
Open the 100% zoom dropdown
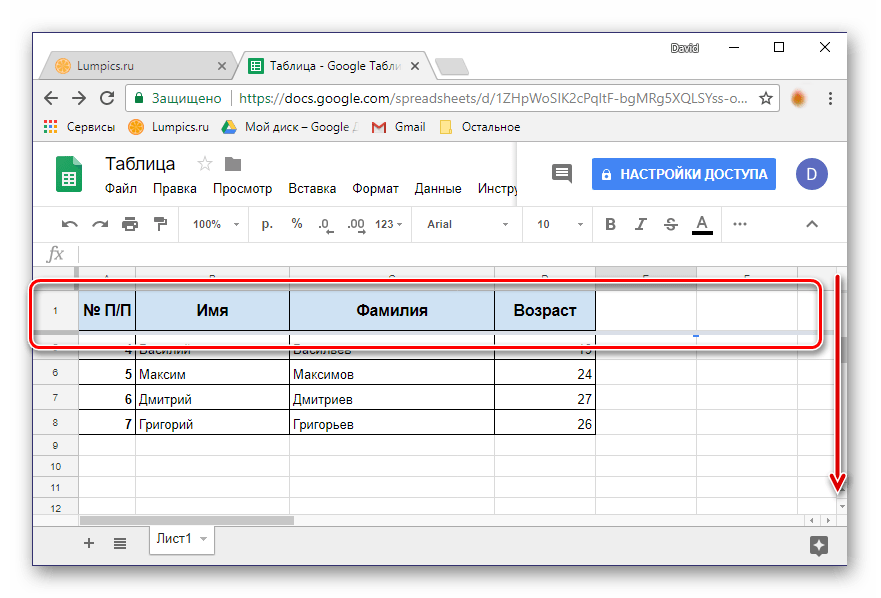213,224
